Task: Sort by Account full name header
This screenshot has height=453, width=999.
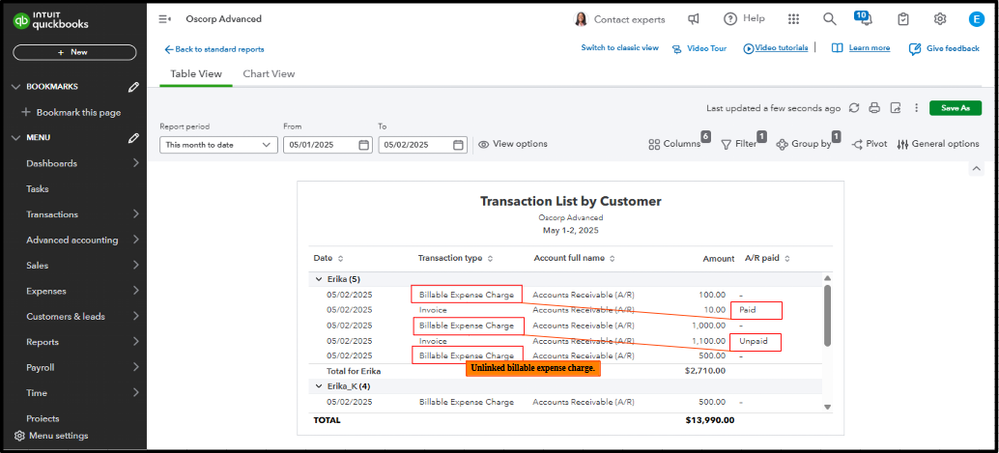Action: click(574, 259)
